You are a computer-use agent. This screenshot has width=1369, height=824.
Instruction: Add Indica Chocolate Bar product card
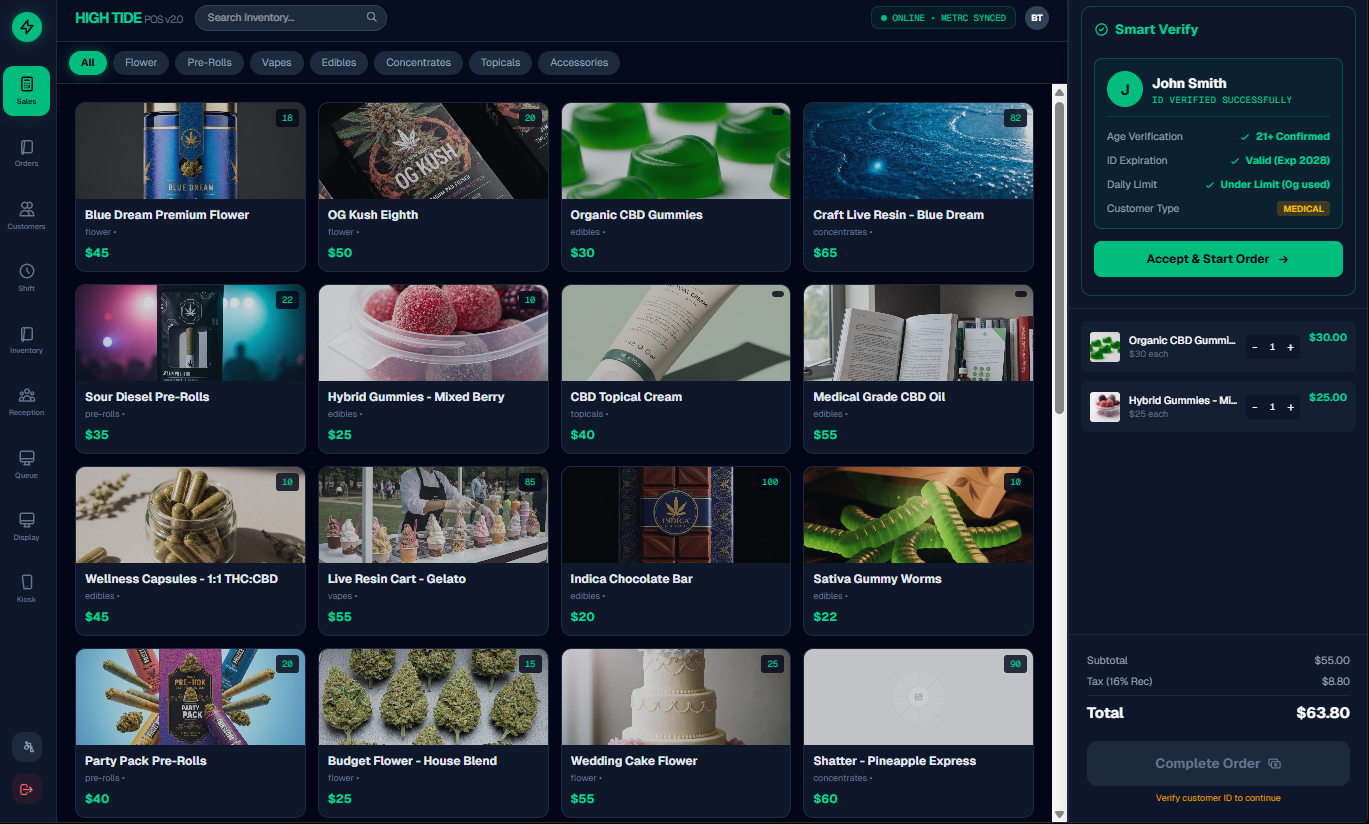pos(676,551)
